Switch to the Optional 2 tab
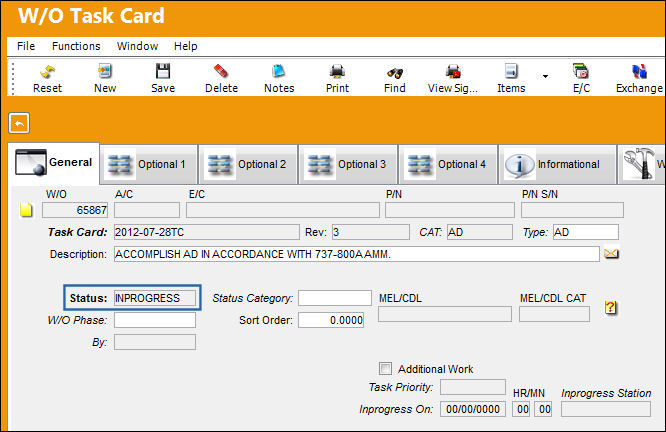The image size is (666, 432). (x=248, y=164)
